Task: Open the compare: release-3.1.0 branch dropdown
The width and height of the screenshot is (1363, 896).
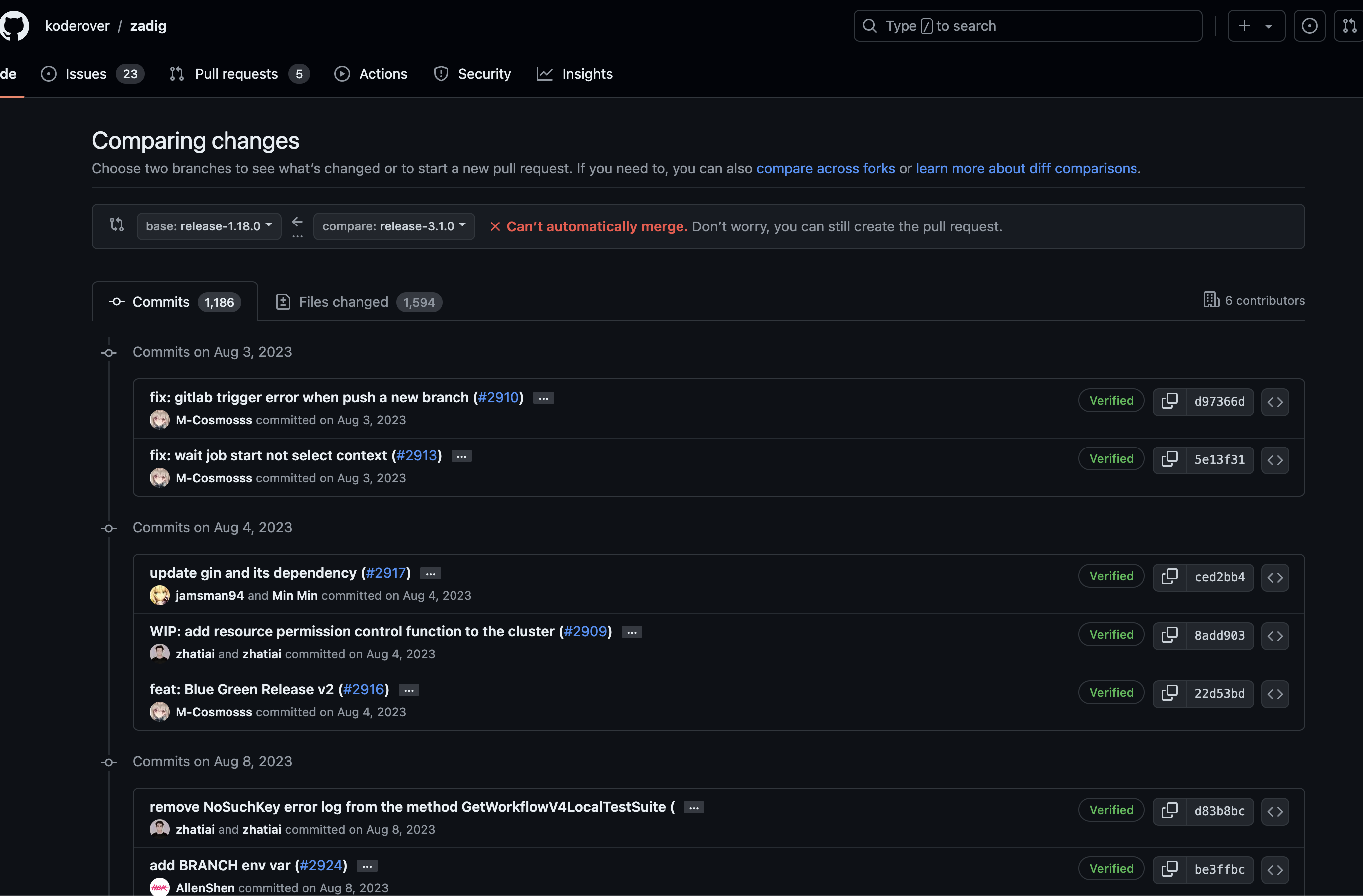Action: coord(394,226)
